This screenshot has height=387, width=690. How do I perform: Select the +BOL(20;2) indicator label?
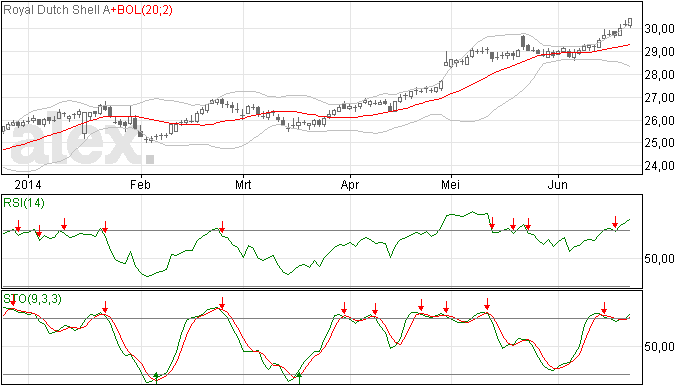(141, 10)
